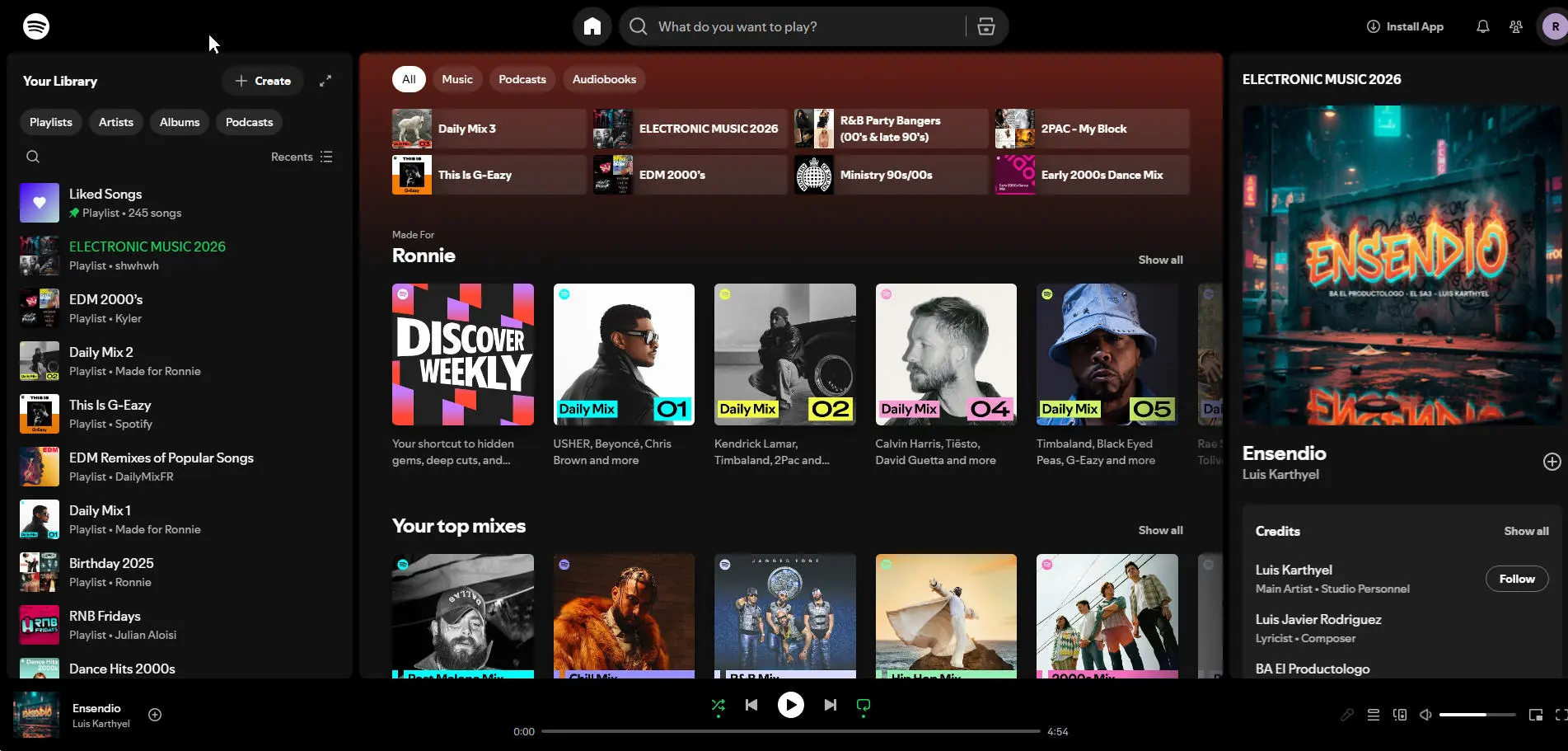Screen dimensions: 1568x751
Task: Open Browse from the search bar icon
Action: [x=986, y=26]
